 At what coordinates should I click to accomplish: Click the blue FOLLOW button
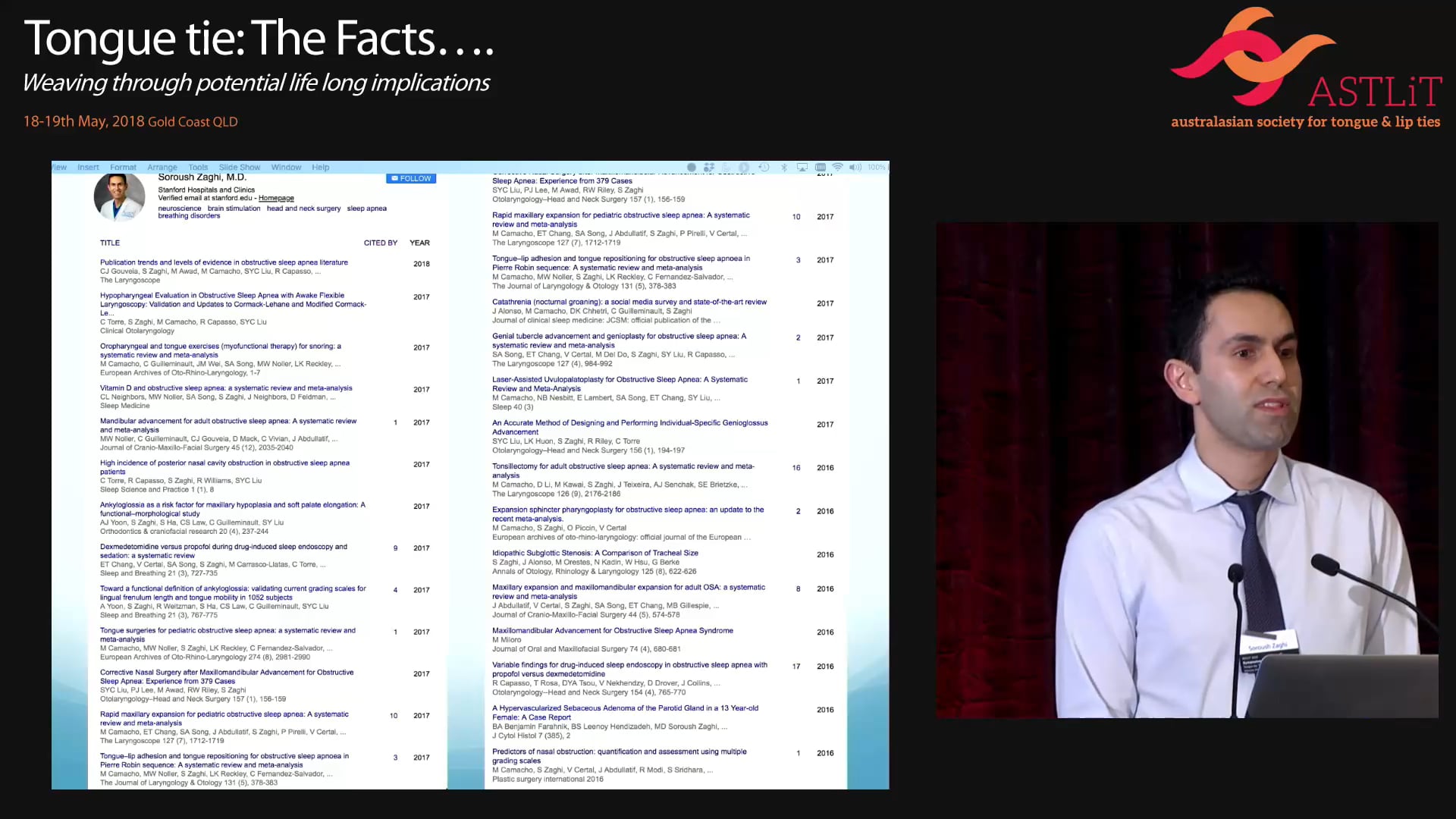411,178
